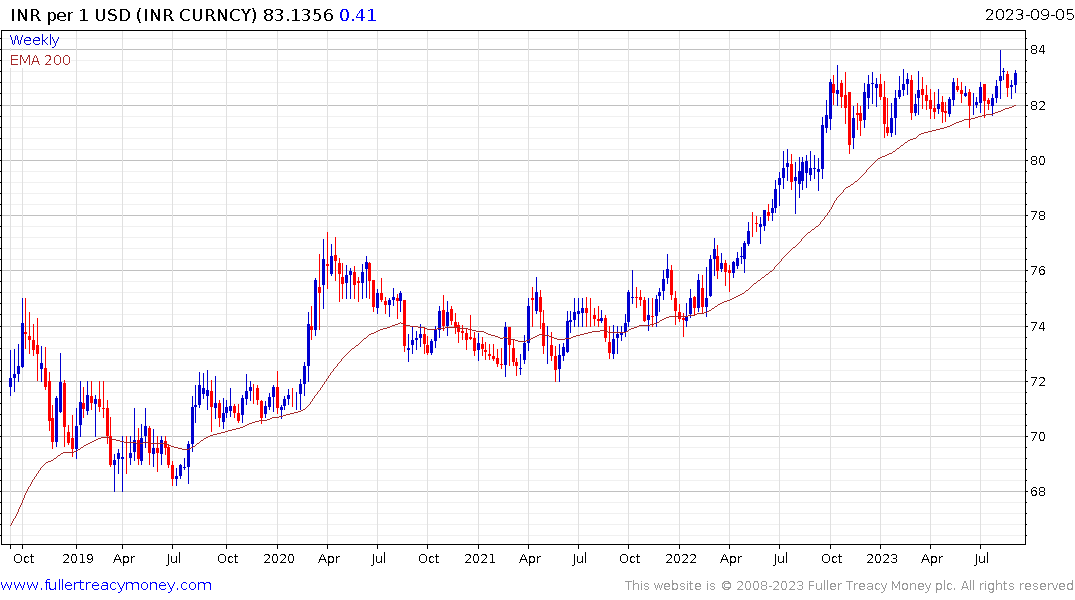Screen dimensions: 1075x600
Task: Select the "INR per 1 USD (INR CURNCY)" title
Action: pos(134,15)
